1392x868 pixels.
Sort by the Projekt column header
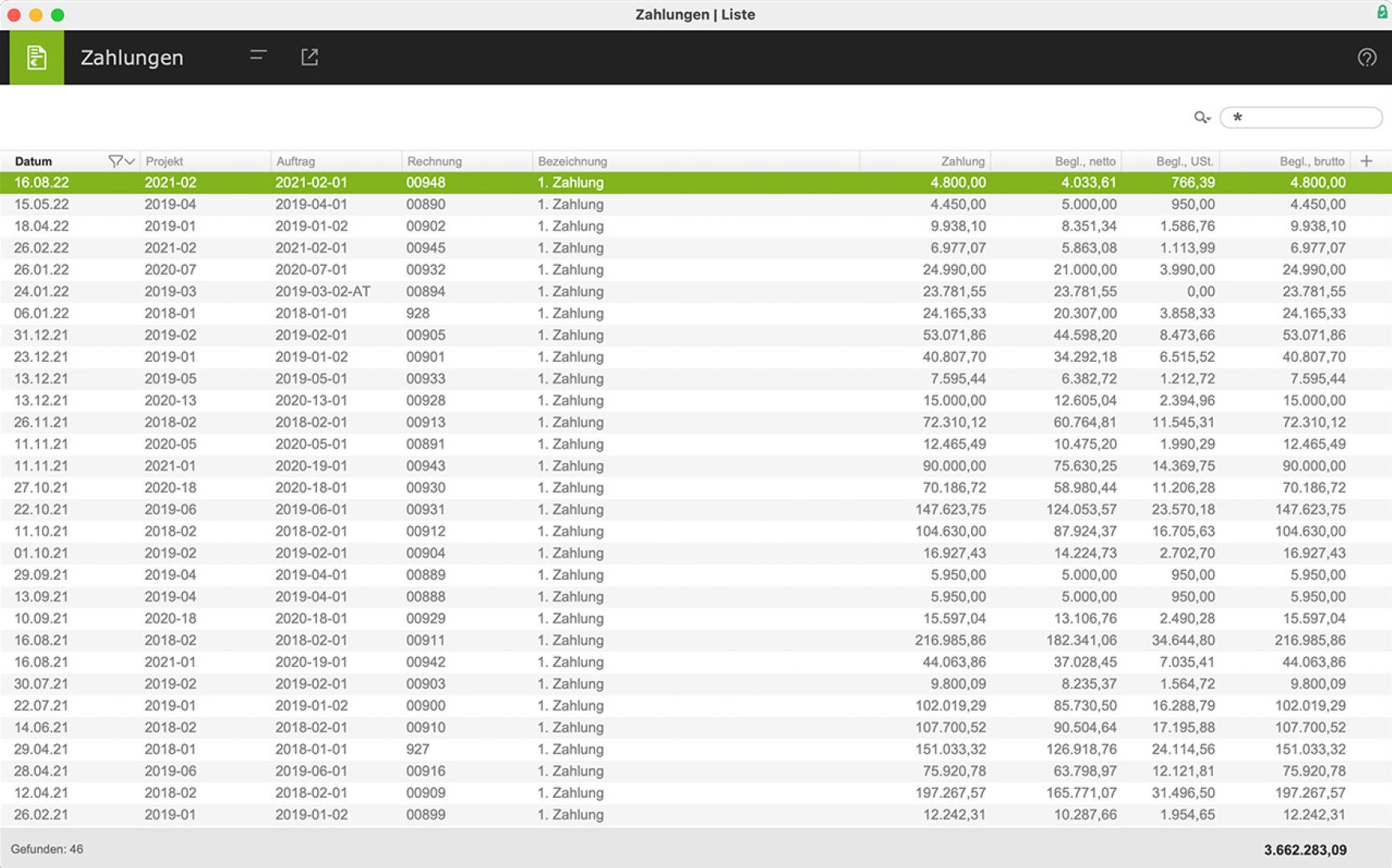pos(165,161)
